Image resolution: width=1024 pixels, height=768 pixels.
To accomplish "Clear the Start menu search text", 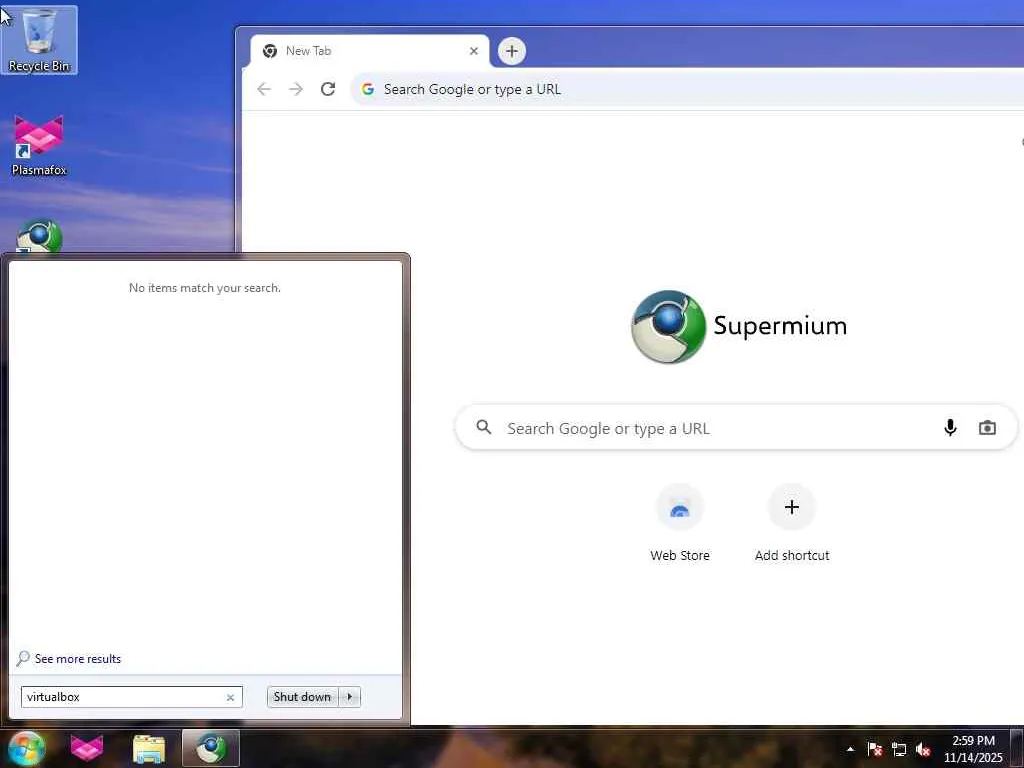I will pos(231,697).
